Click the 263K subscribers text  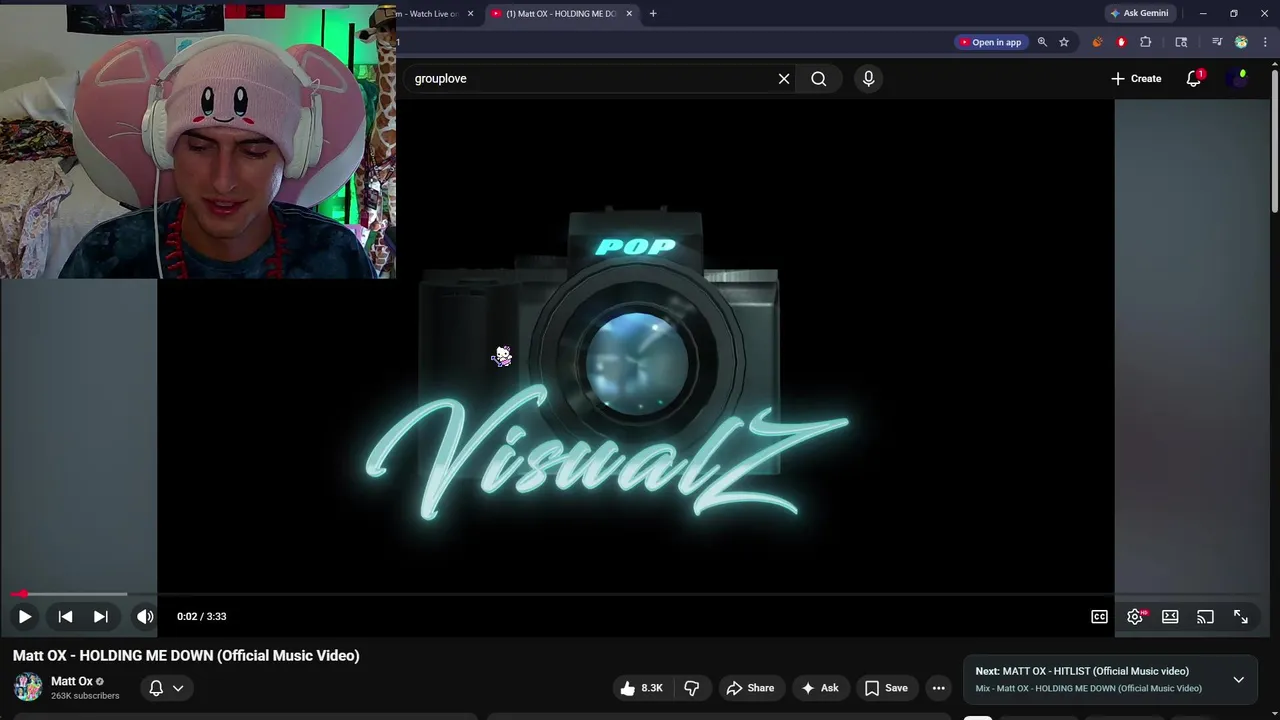click(x=85, y=696)
